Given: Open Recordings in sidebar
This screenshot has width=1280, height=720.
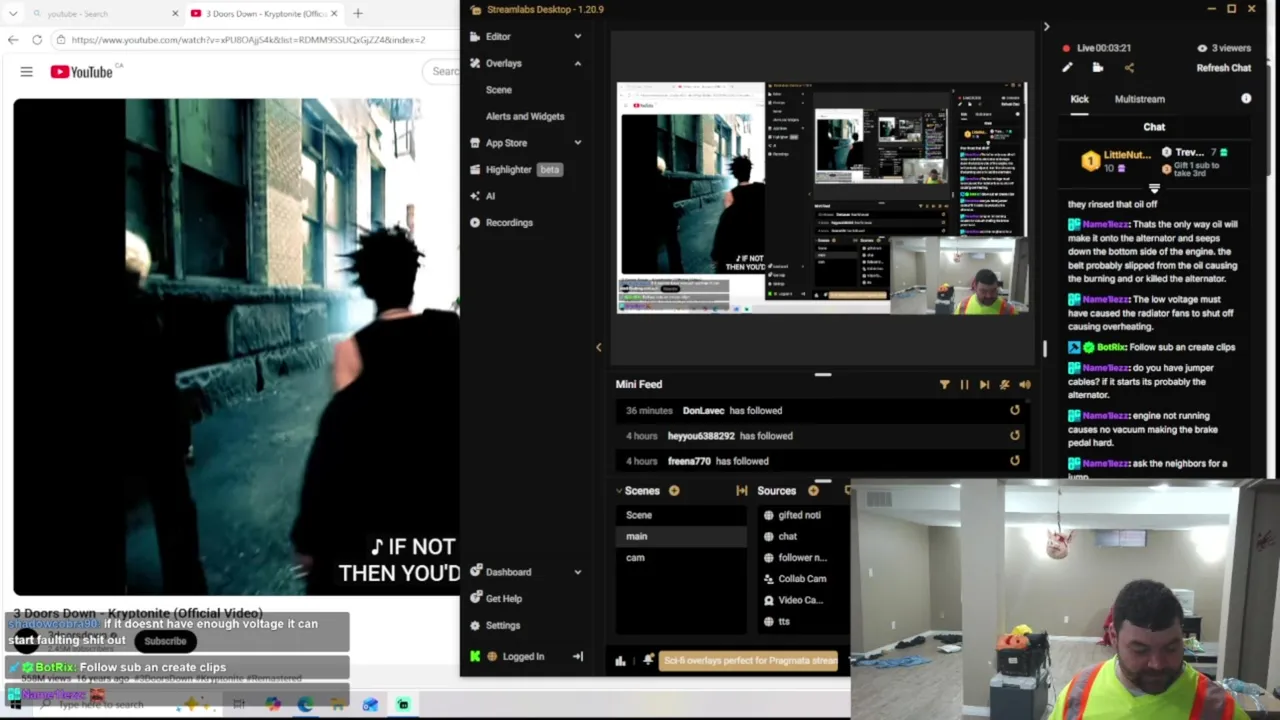Looking at the screenshot, I should (508, 222).
